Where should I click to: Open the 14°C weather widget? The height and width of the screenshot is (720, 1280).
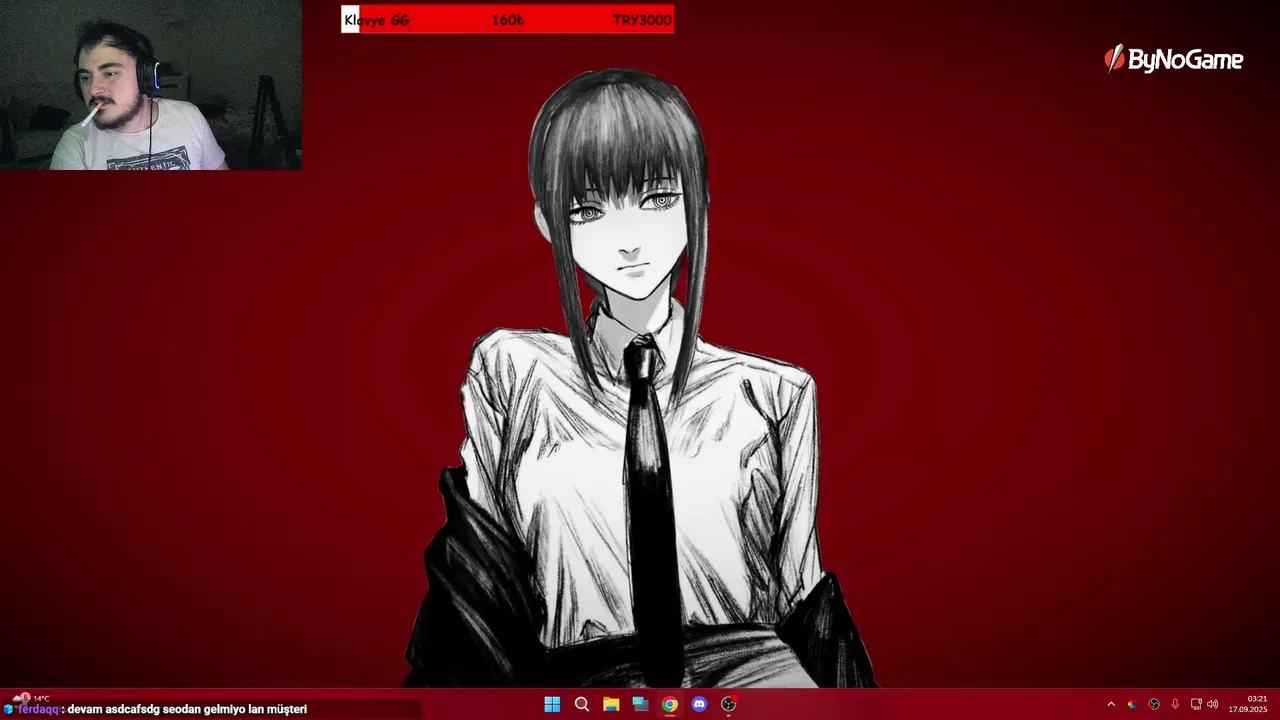pos(30,698)
